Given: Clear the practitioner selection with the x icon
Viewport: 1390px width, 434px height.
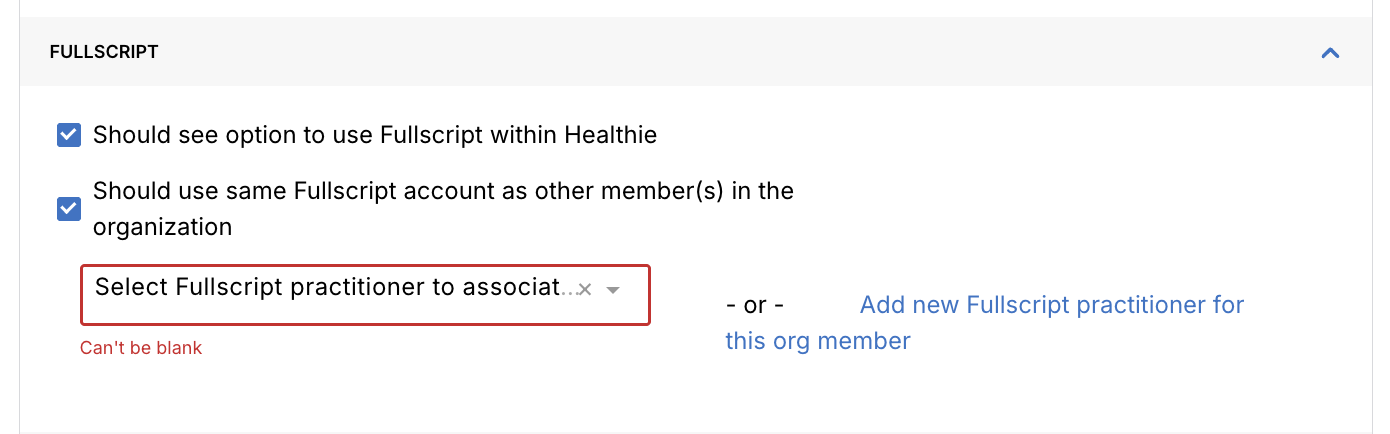Looking at the screenshot, I should point(586,290).
